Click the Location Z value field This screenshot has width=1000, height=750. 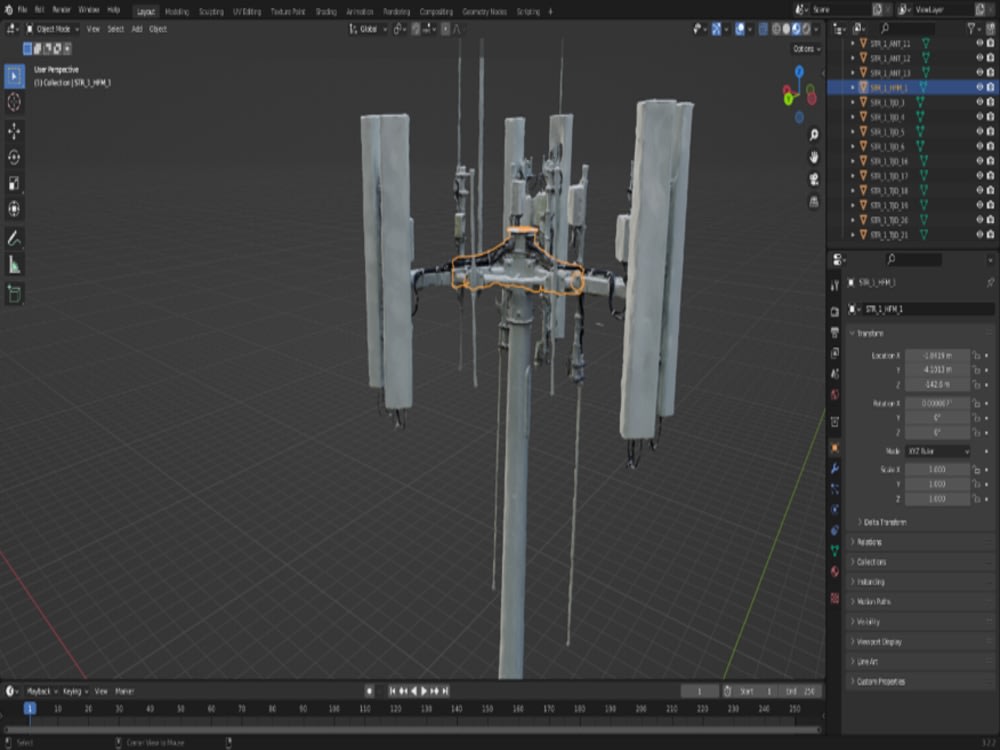[x=938, y=385]
